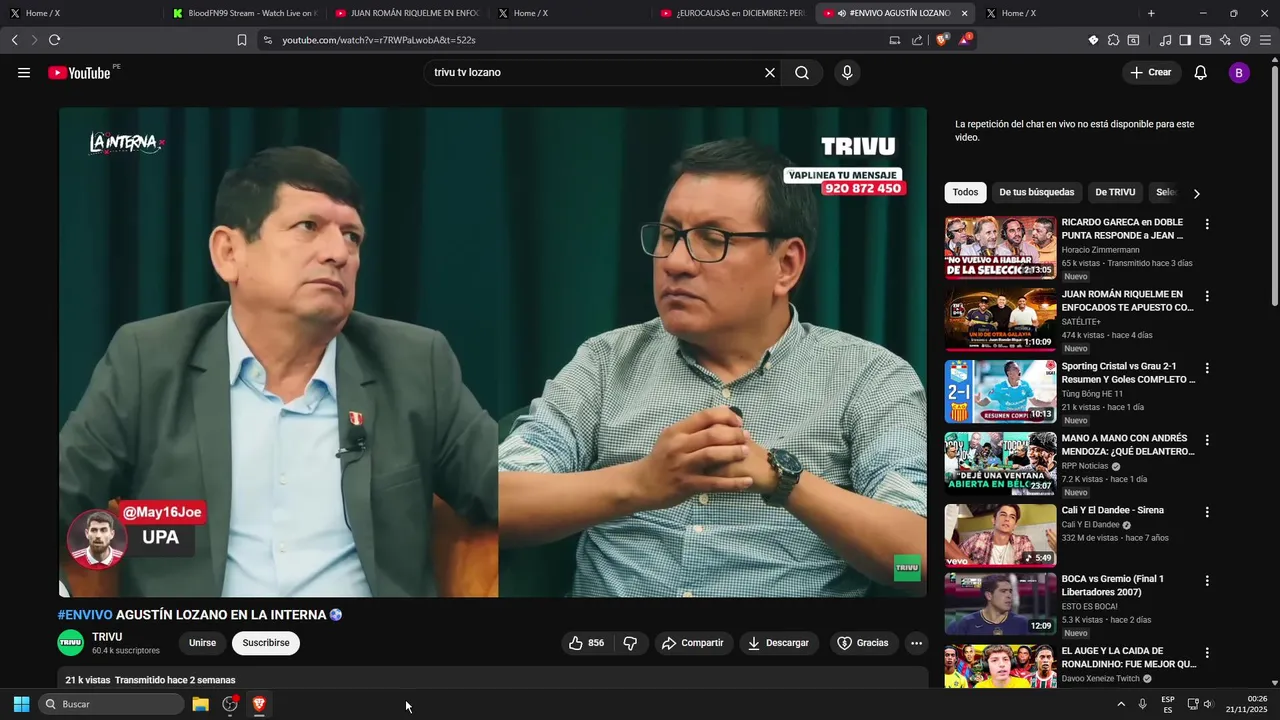Open options for Sporting Cristal vs Grau video

coord(1207,368)
